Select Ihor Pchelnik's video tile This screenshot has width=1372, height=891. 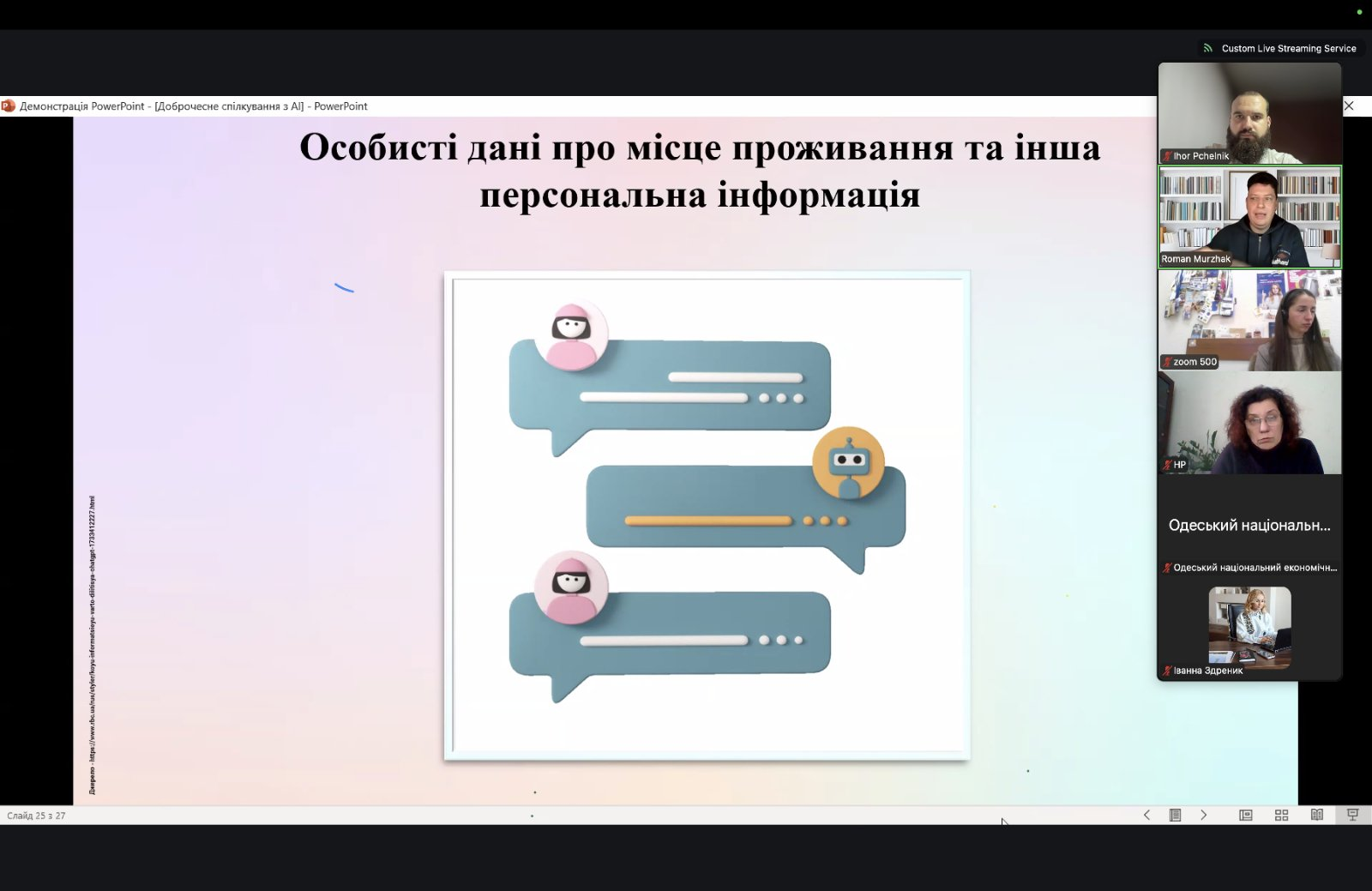click(1249, 113)
